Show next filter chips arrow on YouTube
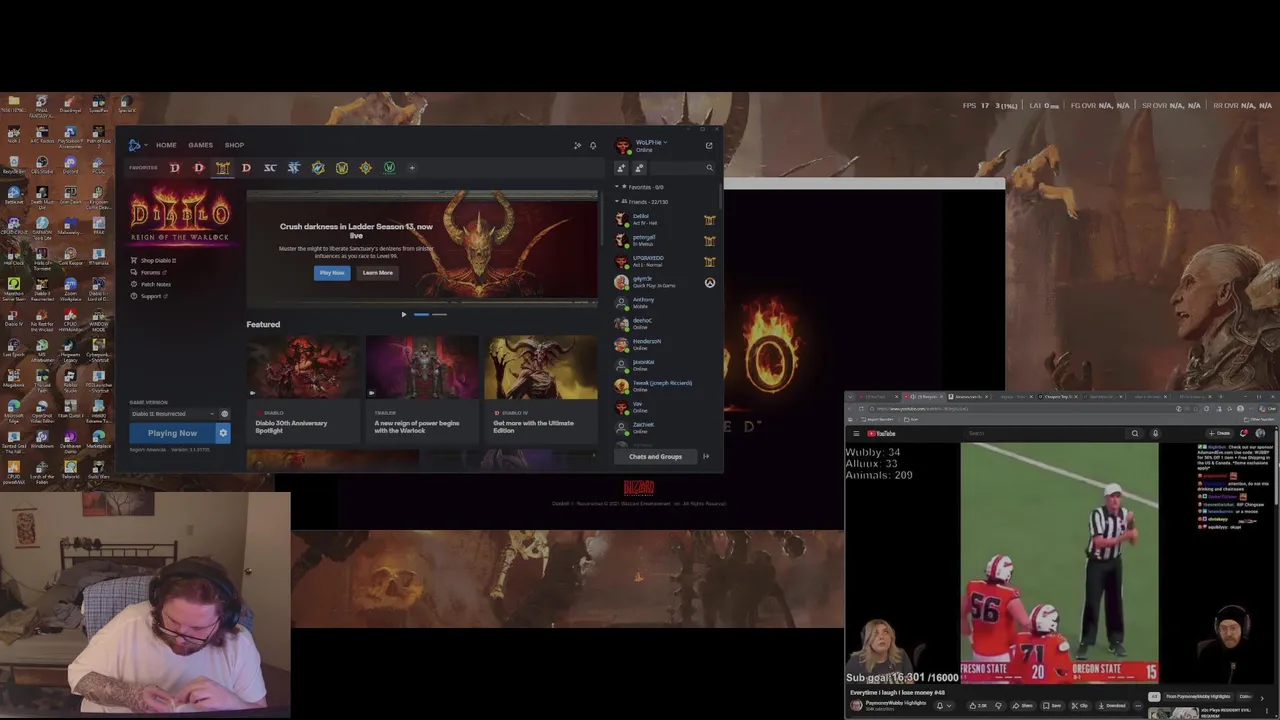This screenshot has height=720, width=1280. [1262, 697]
